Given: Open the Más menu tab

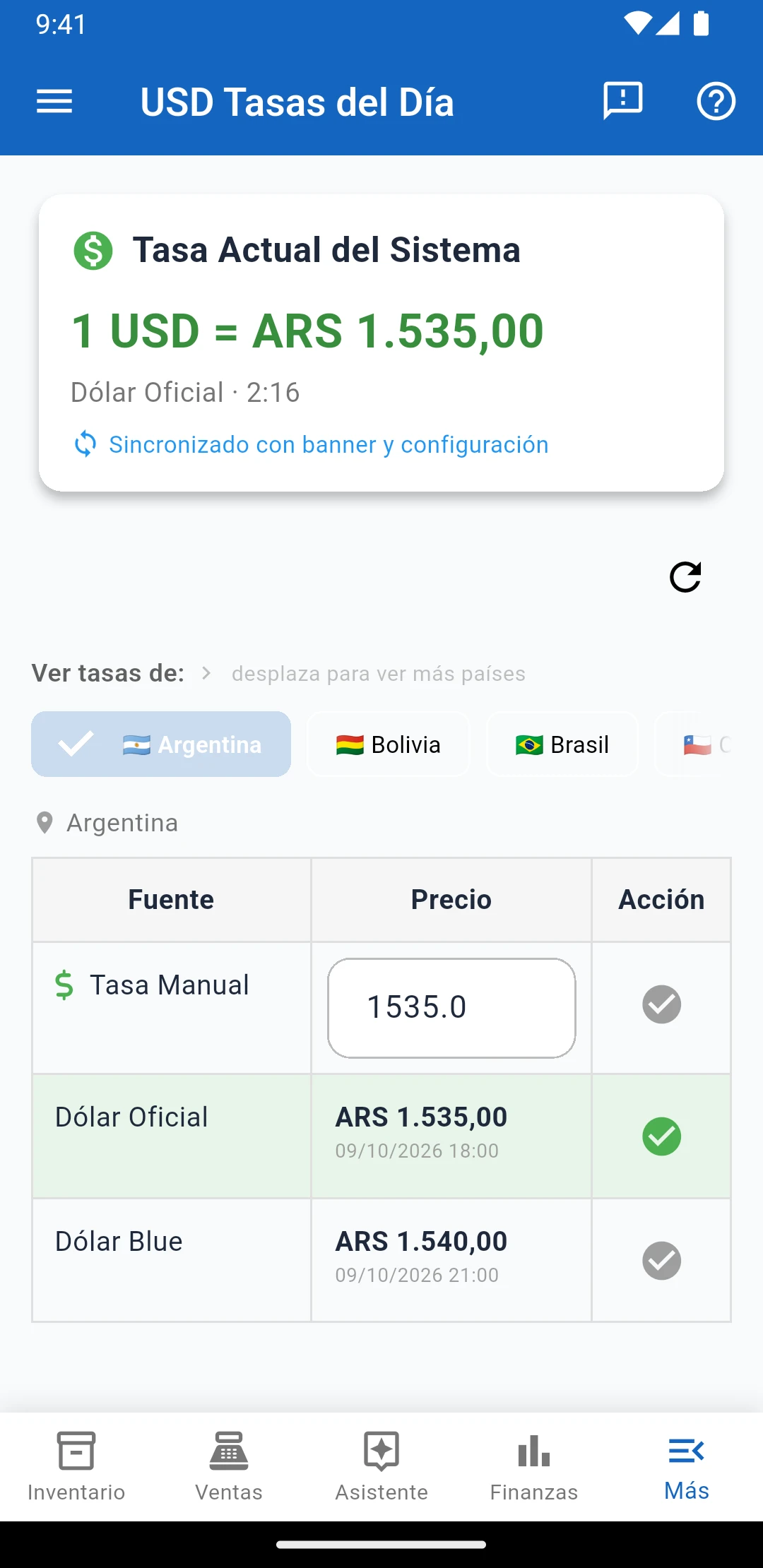Looking at the screenshot, I should (x=687, y=1466).
